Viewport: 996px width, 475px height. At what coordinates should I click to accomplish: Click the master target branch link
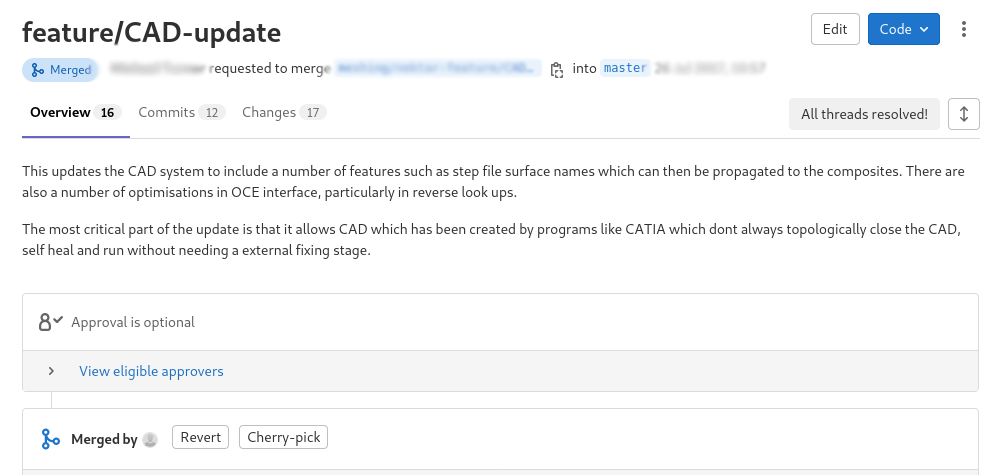(626, 69)
